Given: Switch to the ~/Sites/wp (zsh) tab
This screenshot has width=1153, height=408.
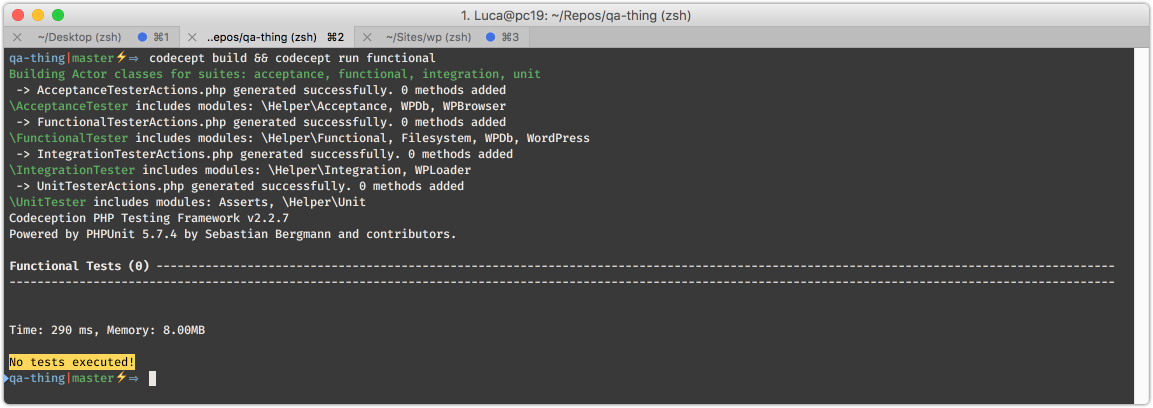Looking at the screenshot, I should [442, 37].
